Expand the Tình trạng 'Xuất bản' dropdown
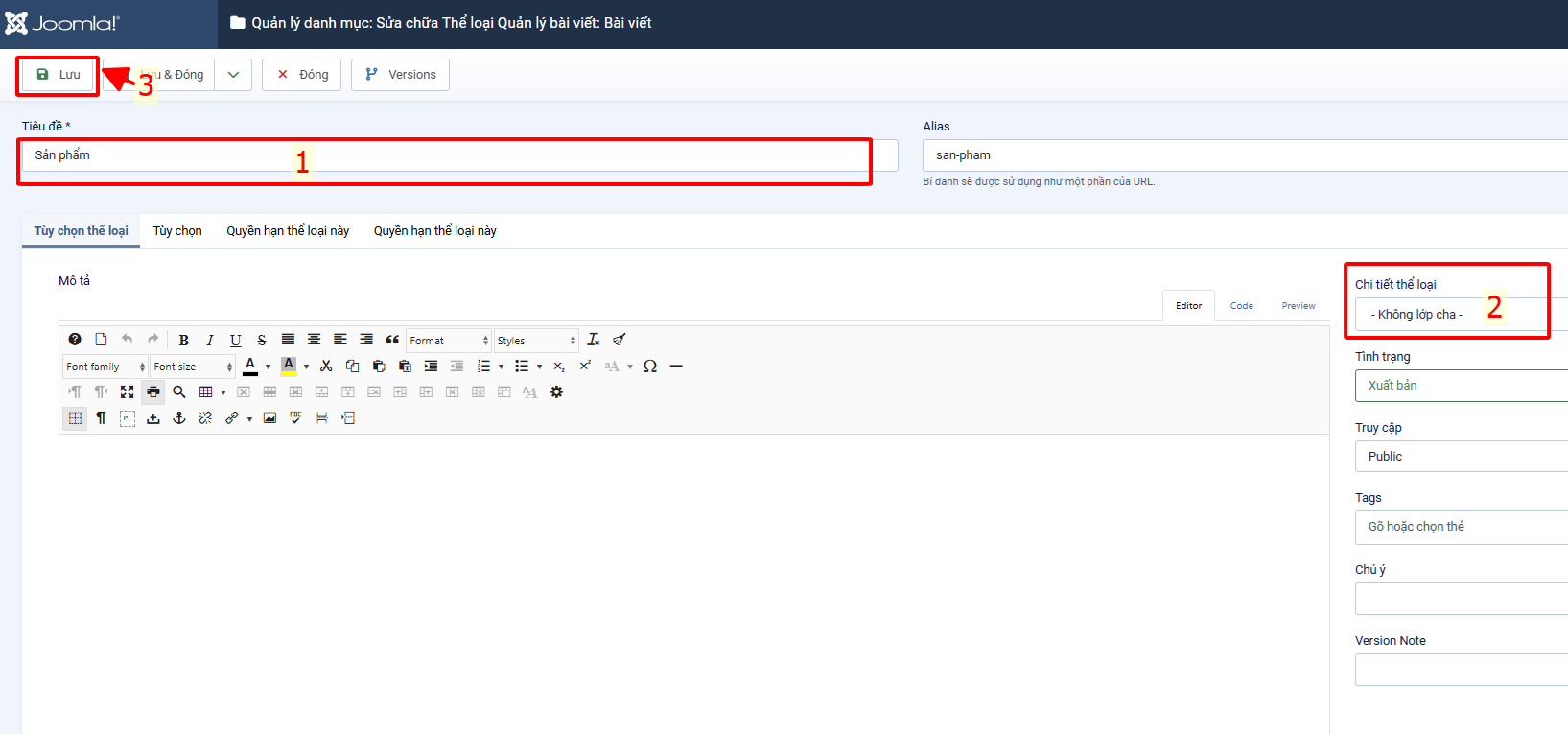1568x734 pixels. point(1460,386)
